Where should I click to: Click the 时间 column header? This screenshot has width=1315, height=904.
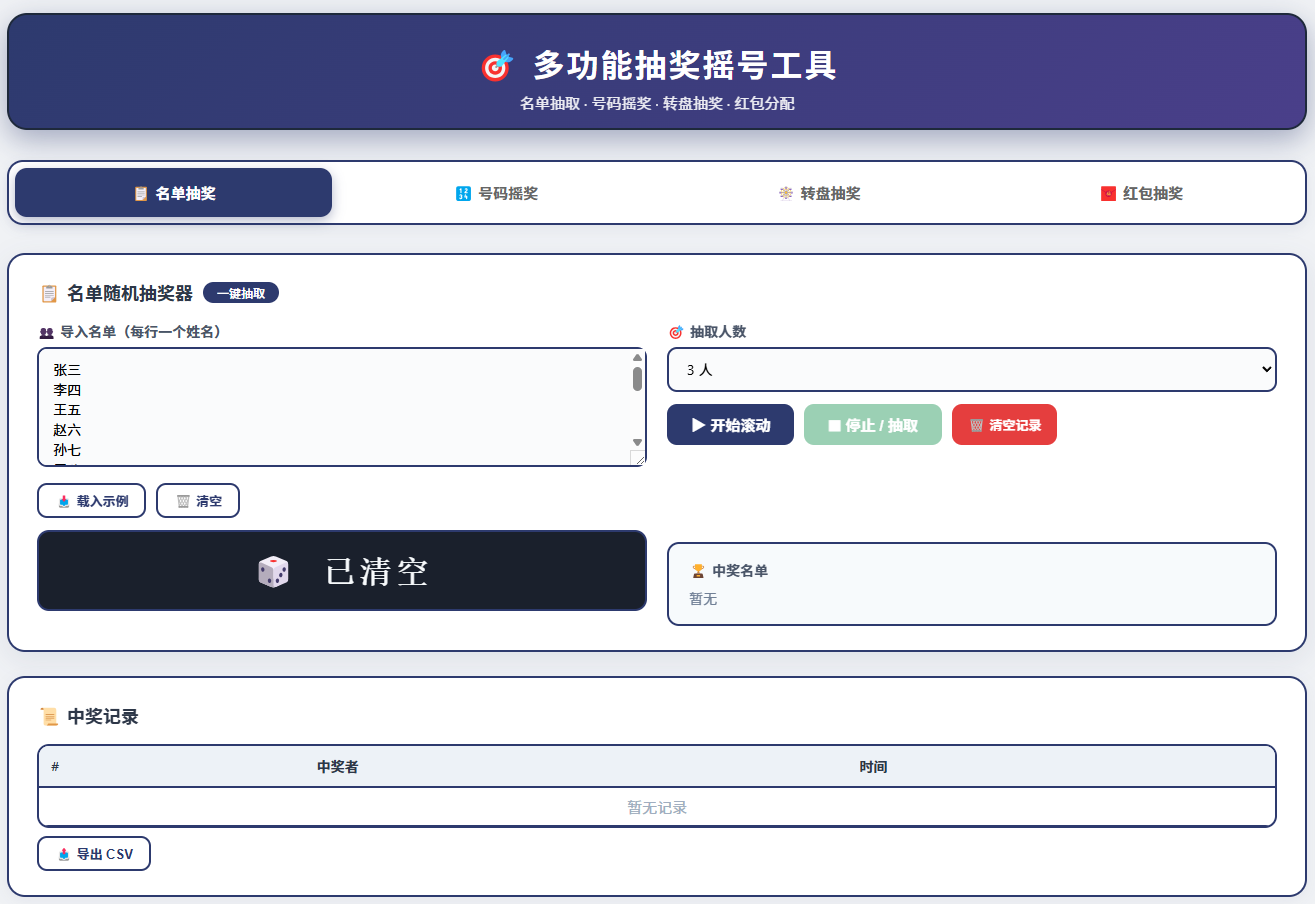click(x=873, y=767)
